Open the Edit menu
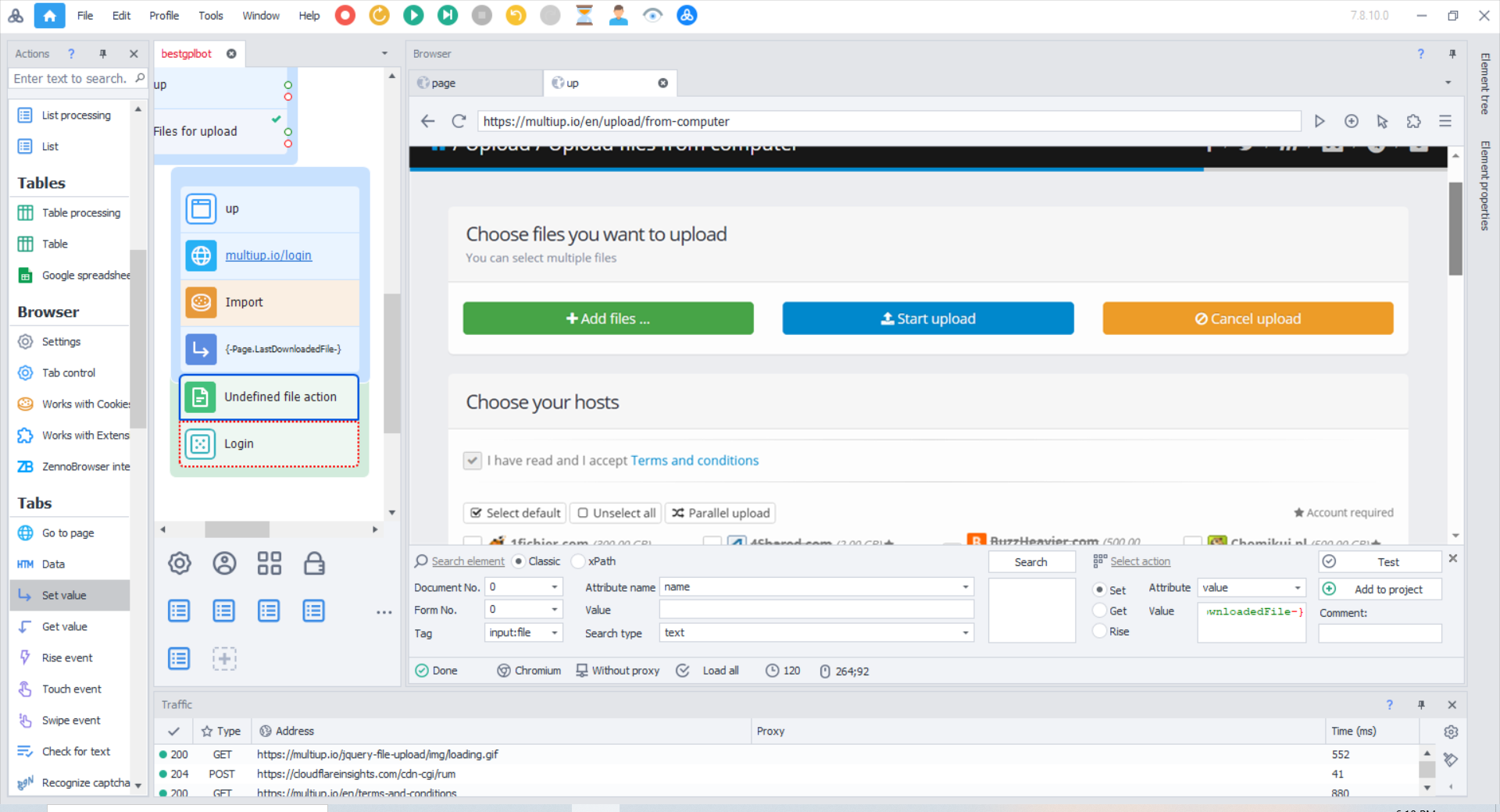 121,16
